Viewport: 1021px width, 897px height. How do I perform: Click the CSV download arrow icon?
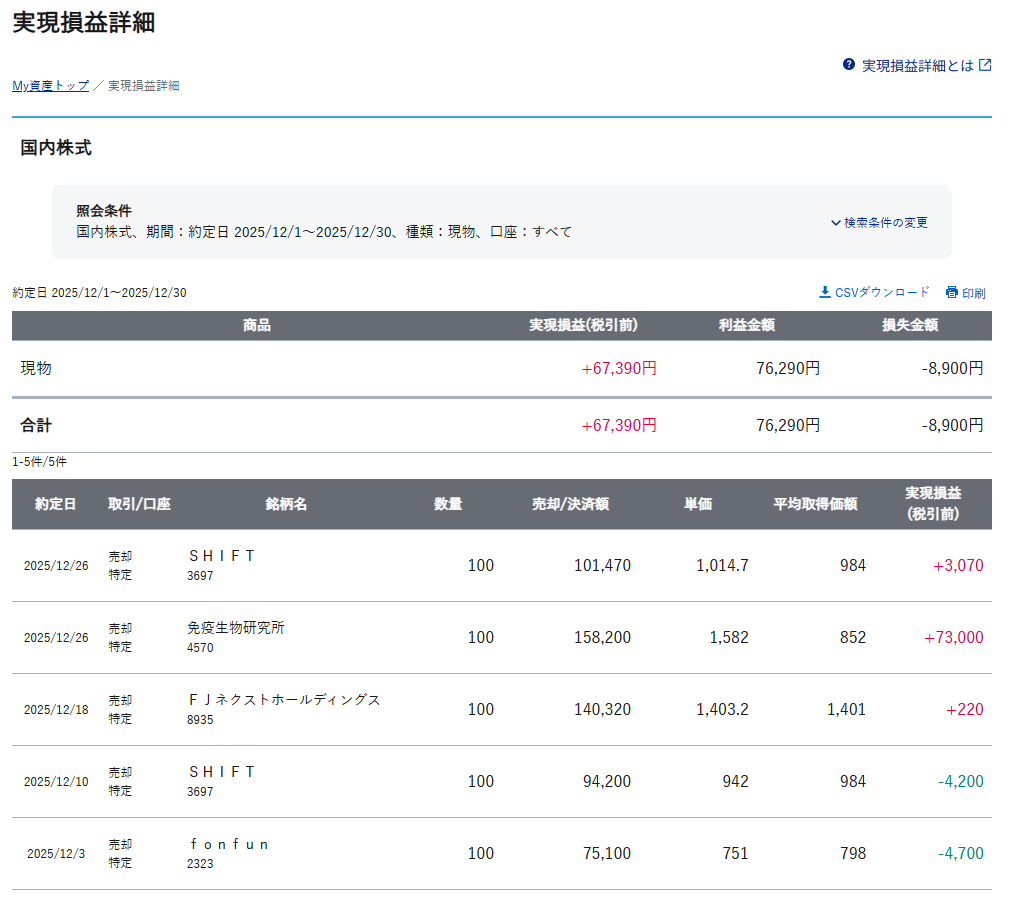(x=825, y=292)
